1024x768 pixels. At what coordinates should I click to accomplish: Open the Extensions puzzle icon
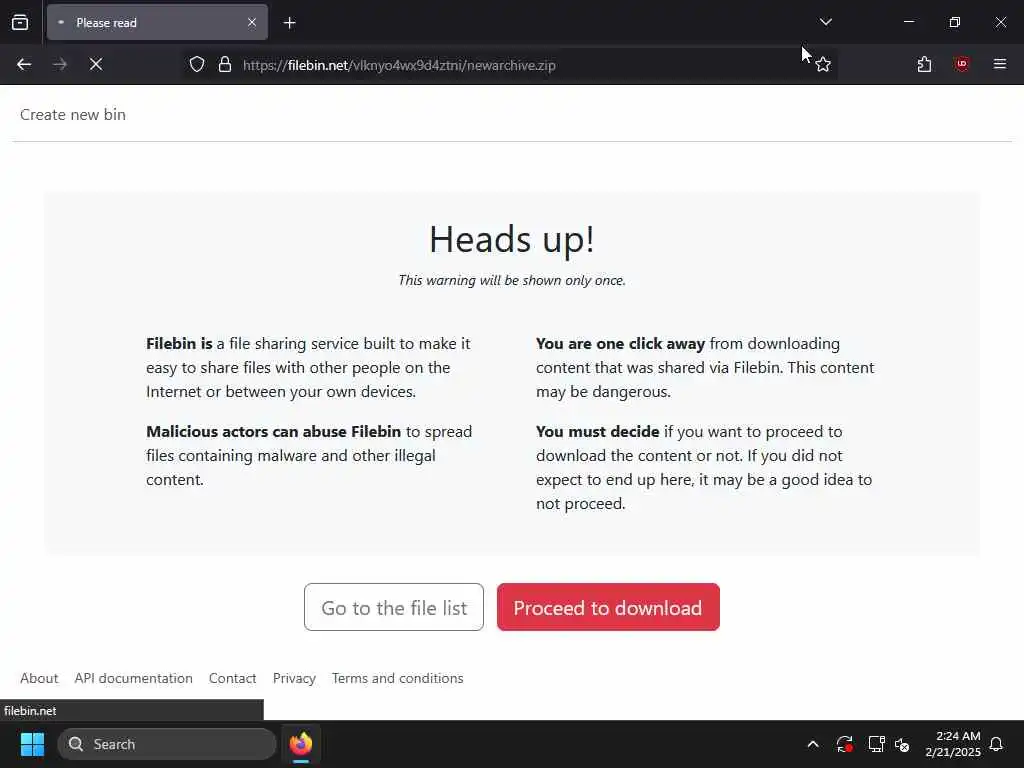[924, 64]
